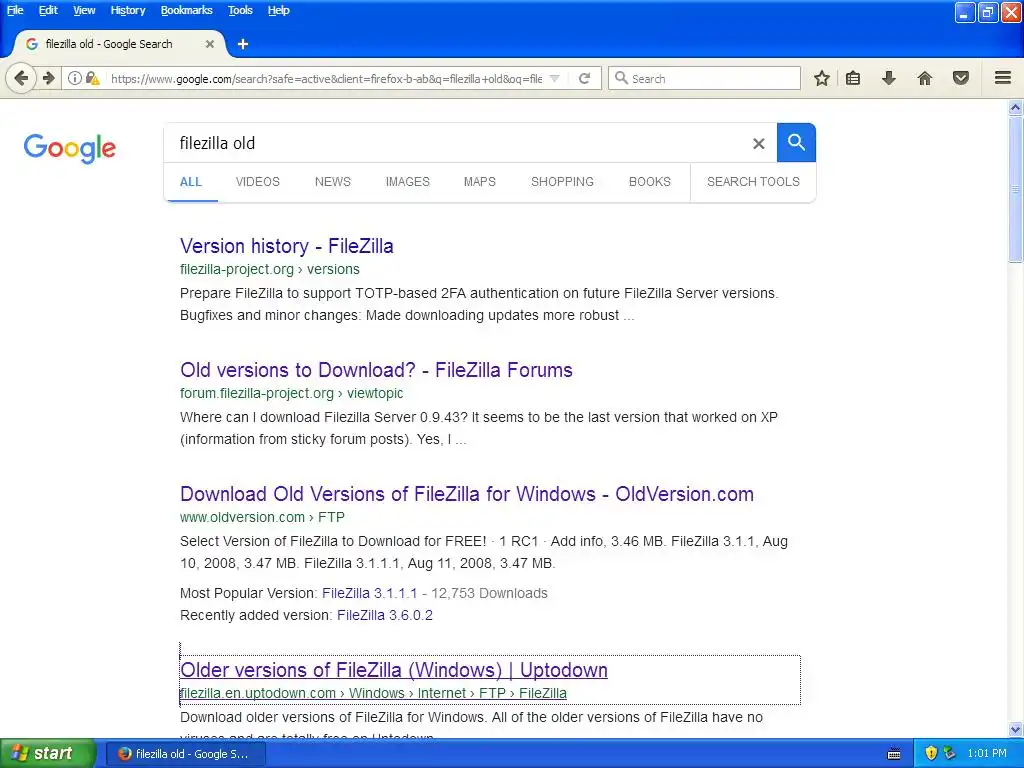The image size is (1024, 768).
Task: Open the View menu
Action: coord(84,10)
